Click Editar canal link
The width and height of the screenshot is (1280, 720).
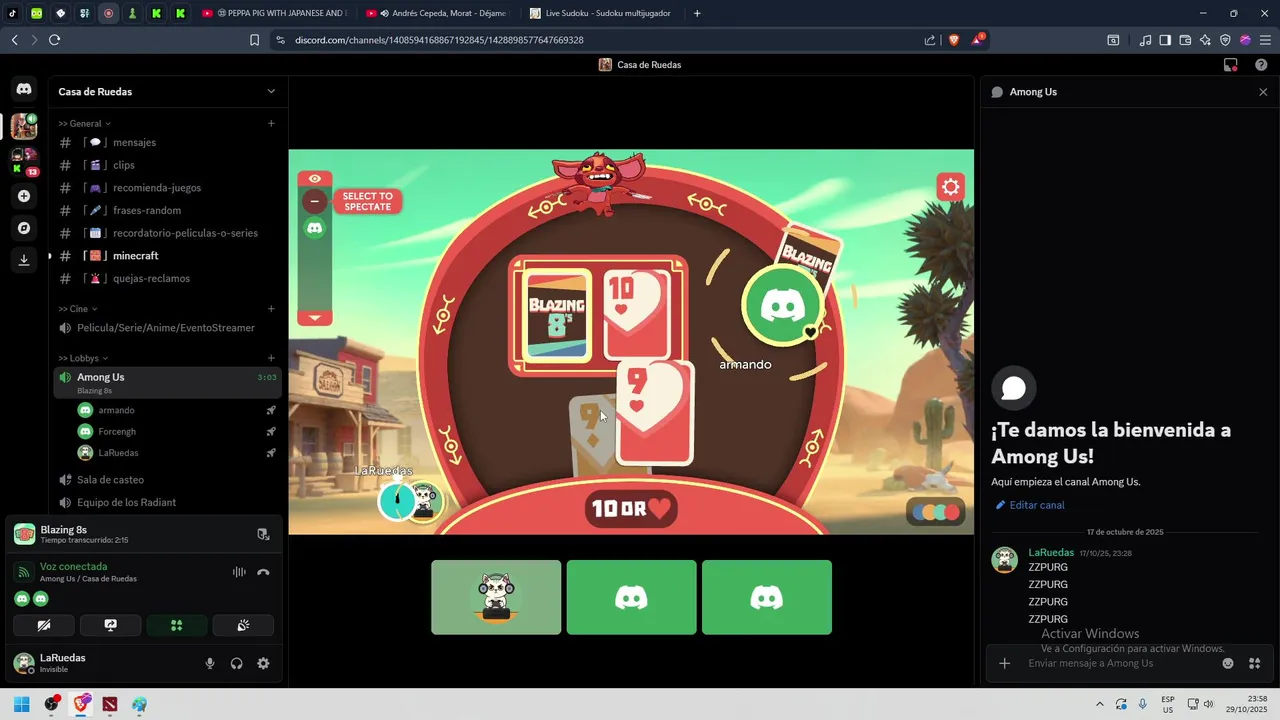pos(1029,505)
